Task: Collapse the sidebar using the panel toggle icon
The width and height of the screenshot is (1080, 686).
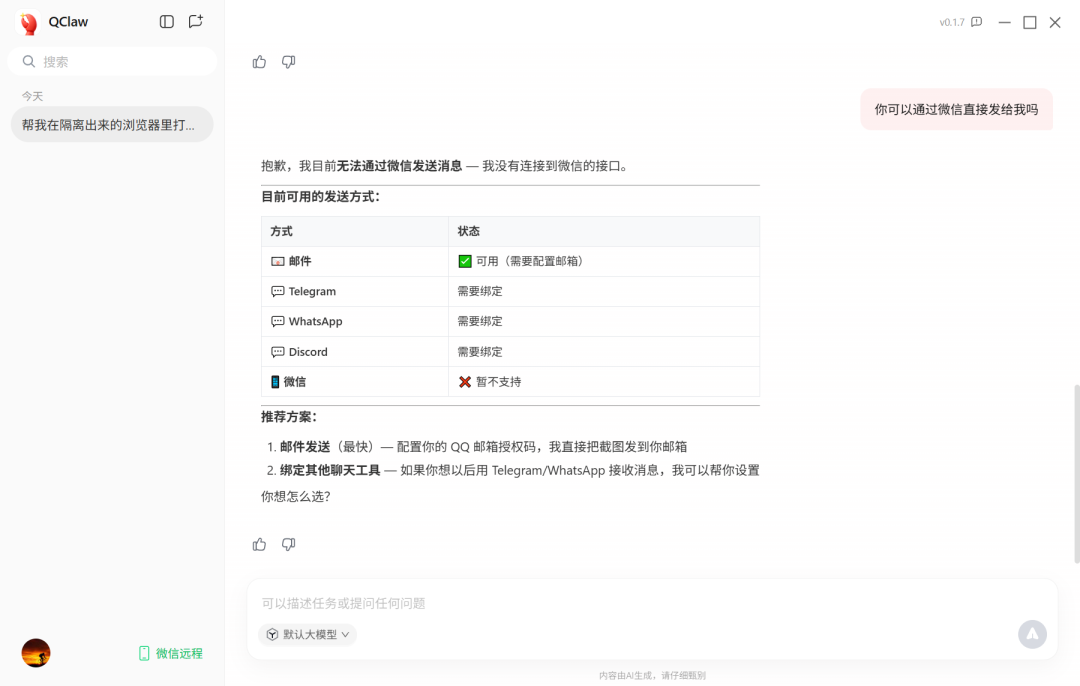Action: coord(166,21)
